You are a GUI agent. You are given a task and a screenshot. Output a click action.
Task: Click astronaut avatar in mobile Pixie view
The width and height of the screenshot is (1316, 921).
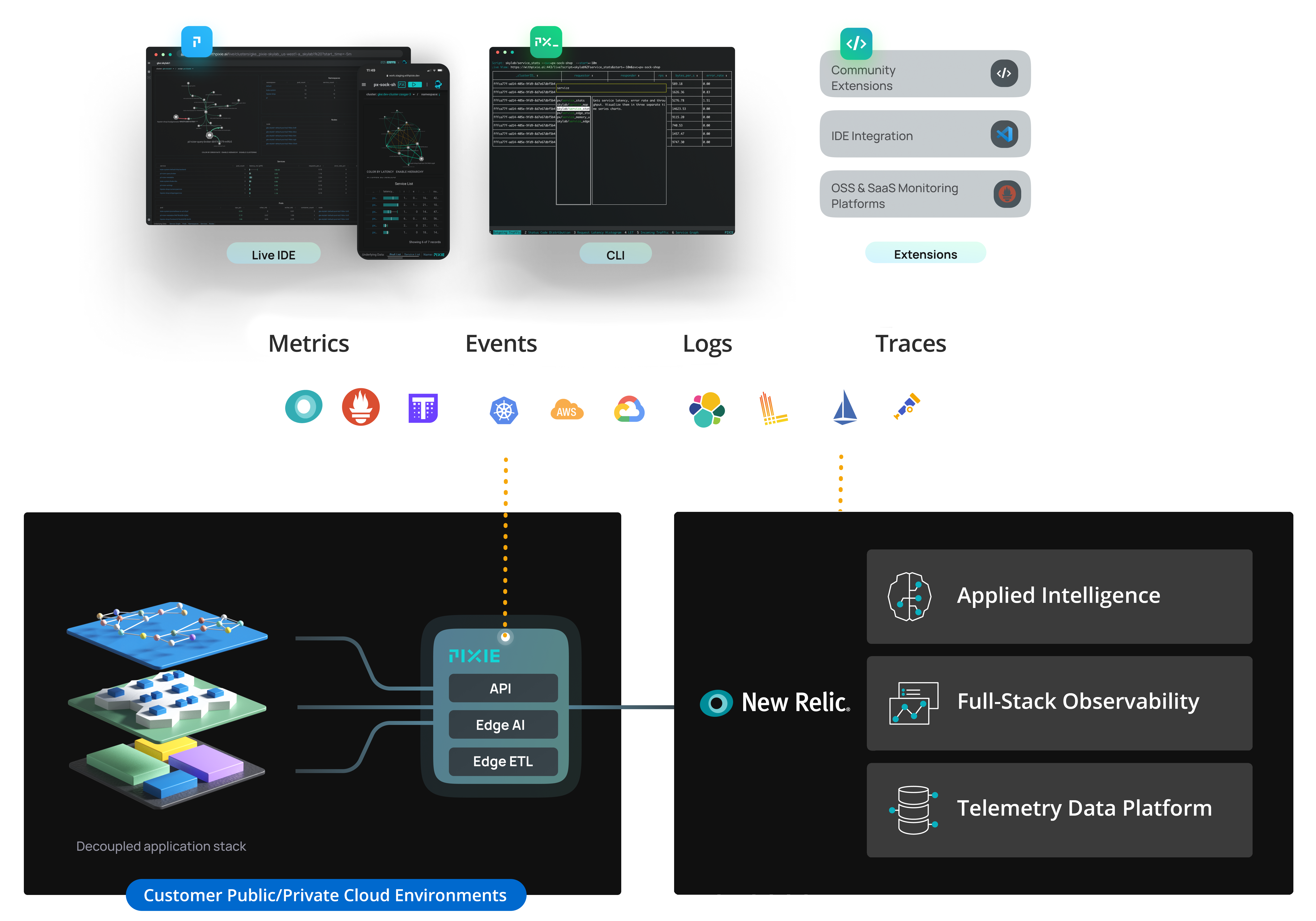(x=439, y=85)
